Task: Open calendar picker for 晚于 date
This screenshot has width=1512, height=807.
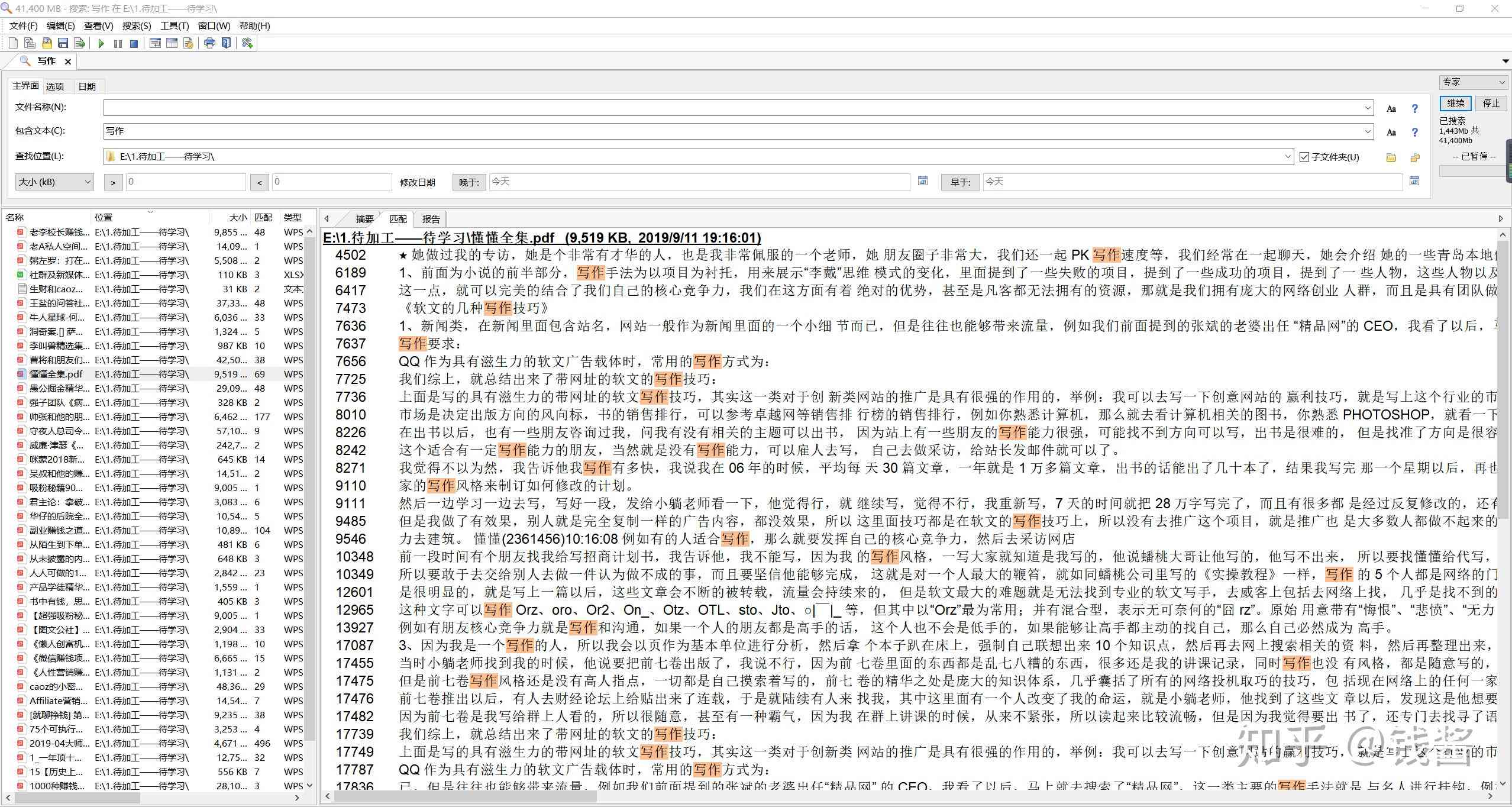Action: [922, 181]
